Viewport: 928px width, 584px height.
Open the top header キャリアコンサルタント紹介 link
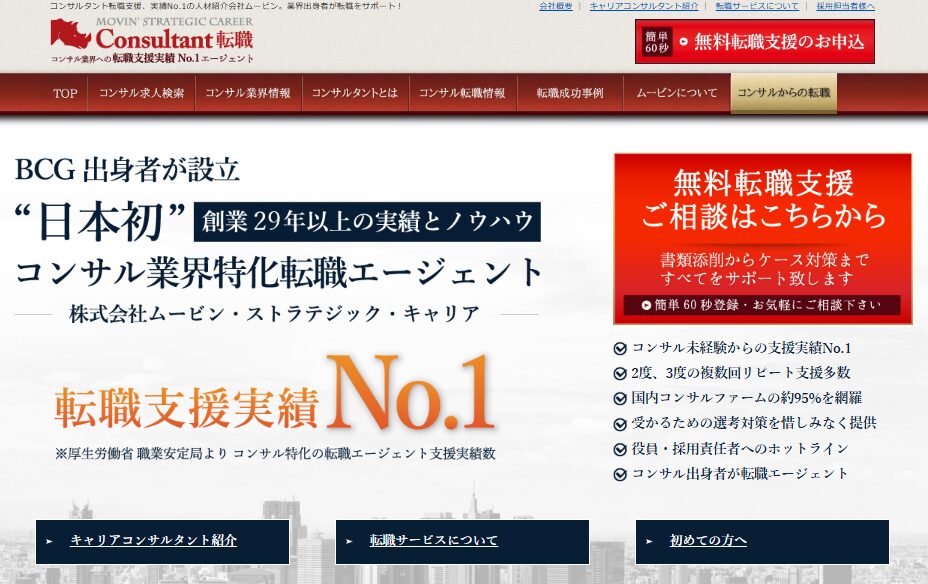(x=644, y=6)
